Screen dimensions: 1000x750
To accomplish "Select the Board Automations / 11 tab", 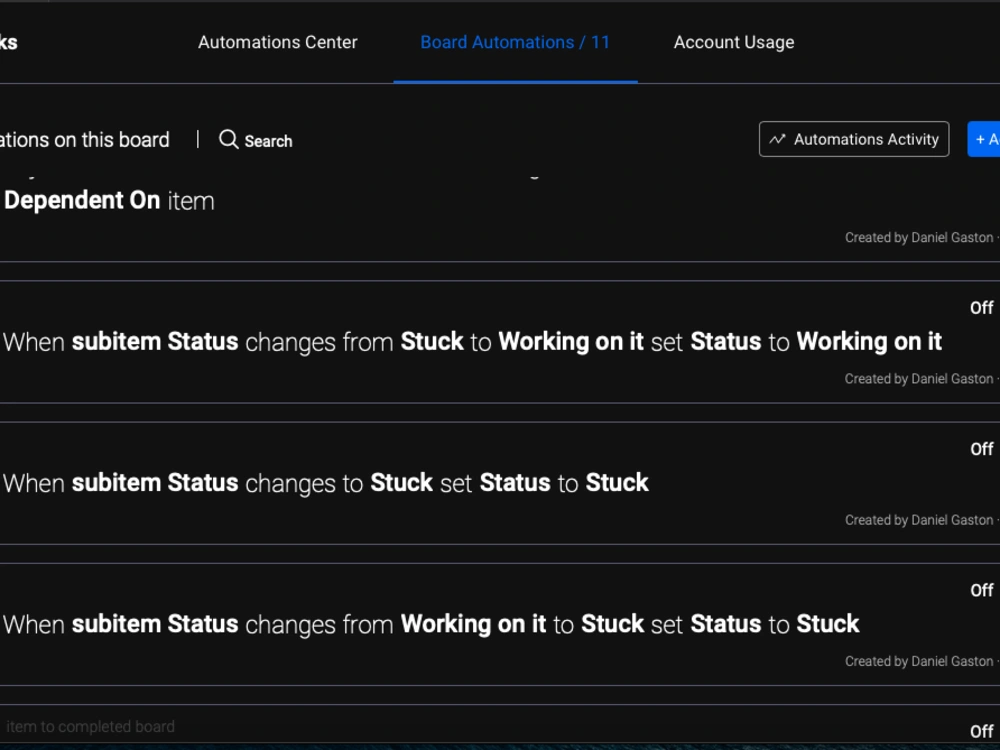I will tap(515, 42).
